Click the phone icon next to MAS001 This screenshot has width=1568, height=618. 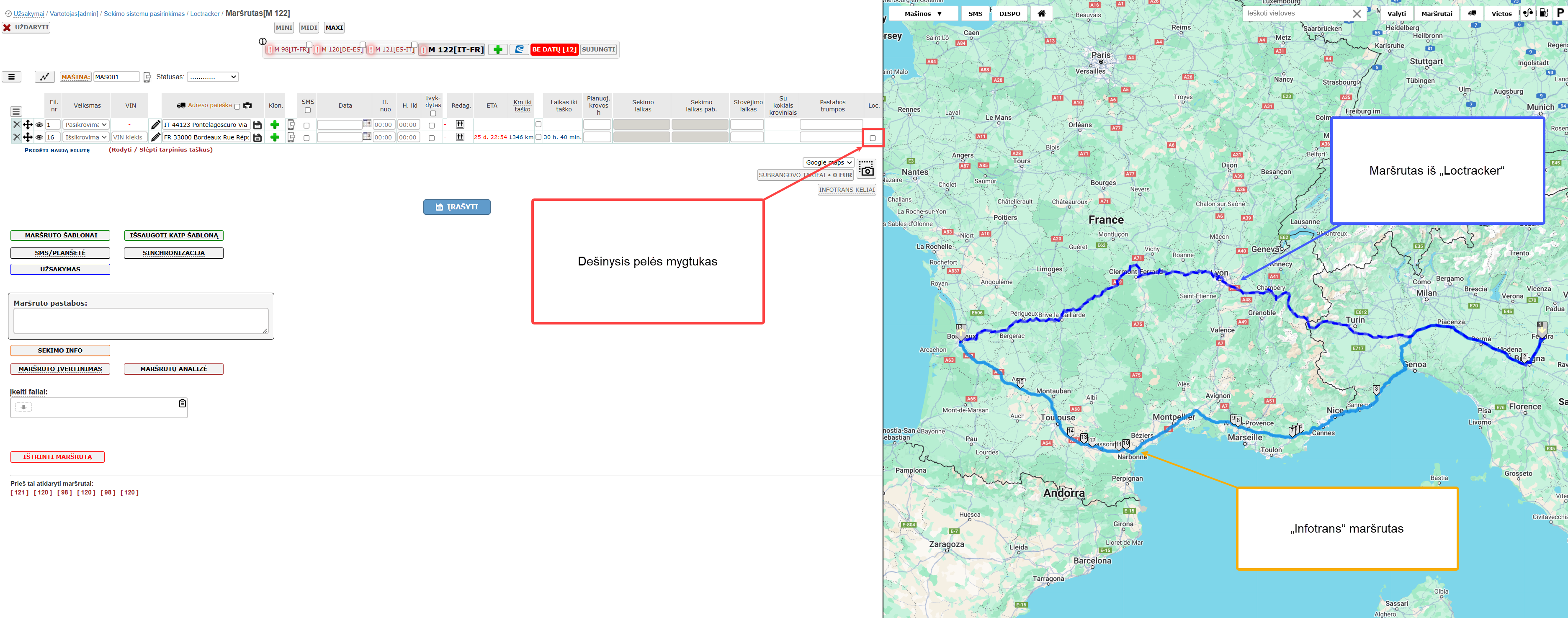(147, 77)
